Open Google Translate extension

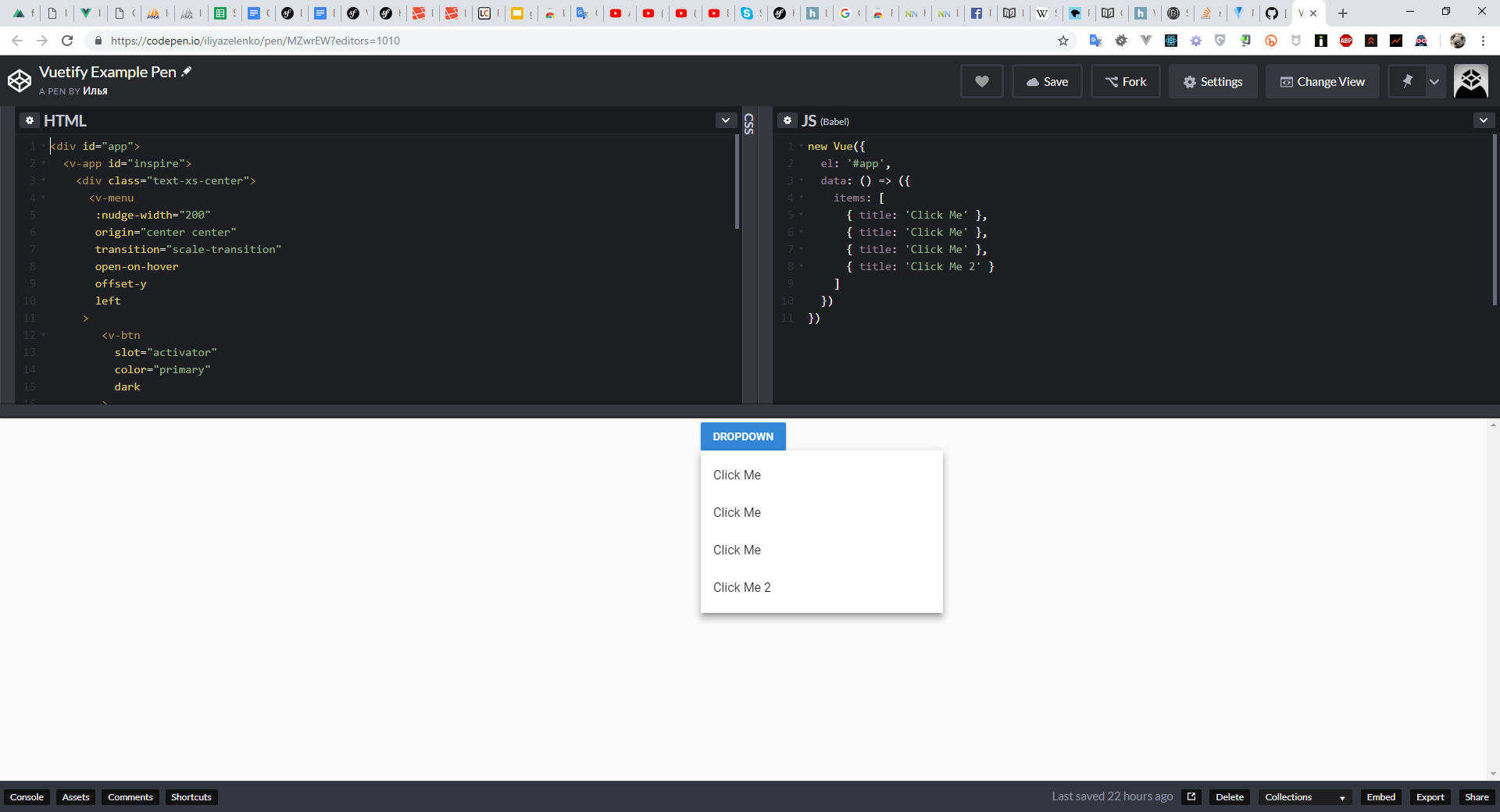(x=1095, y=41)
